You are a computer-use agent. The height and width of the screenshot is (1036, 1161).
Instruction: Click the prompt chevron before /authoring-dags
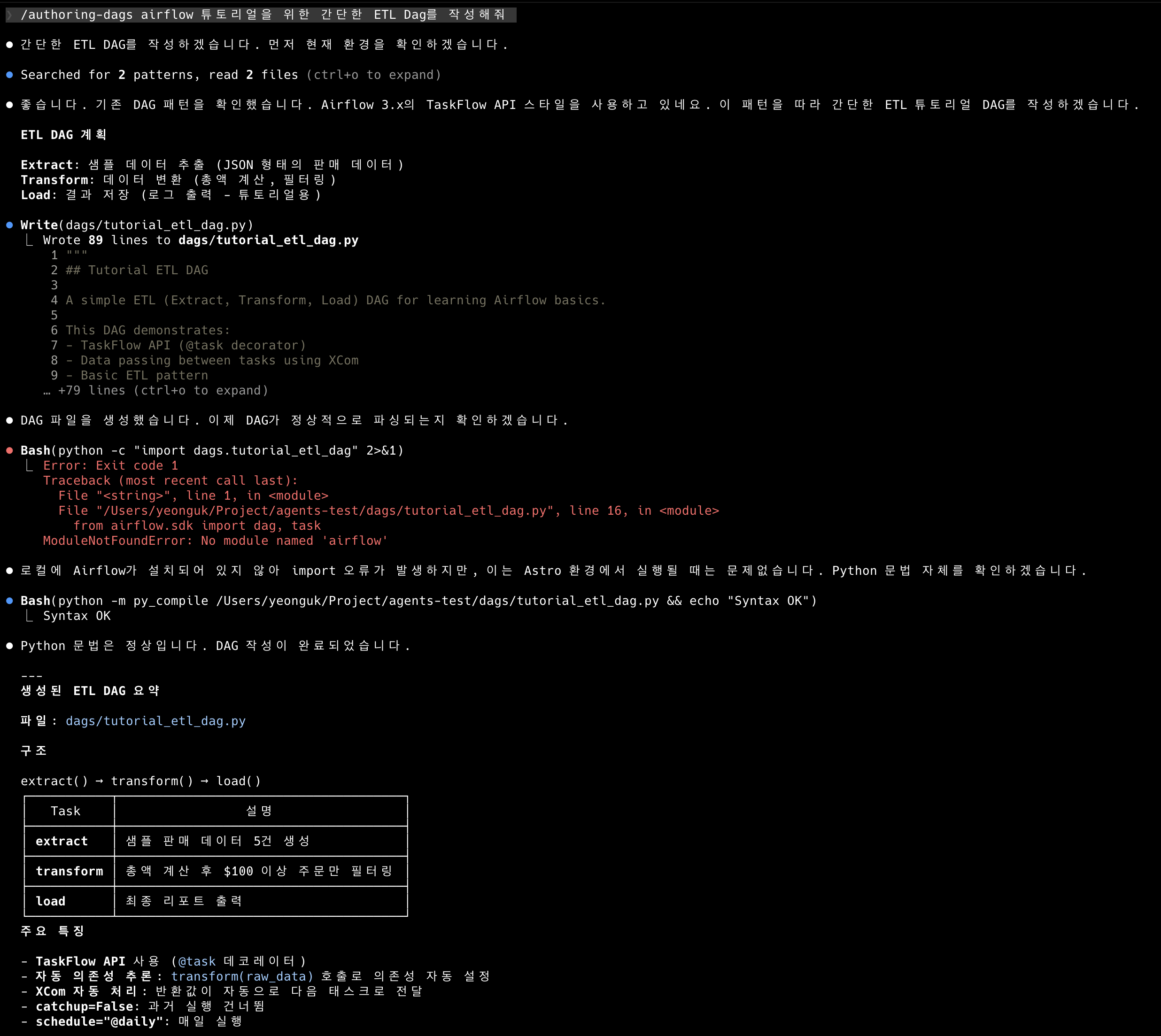click(10, 15)
